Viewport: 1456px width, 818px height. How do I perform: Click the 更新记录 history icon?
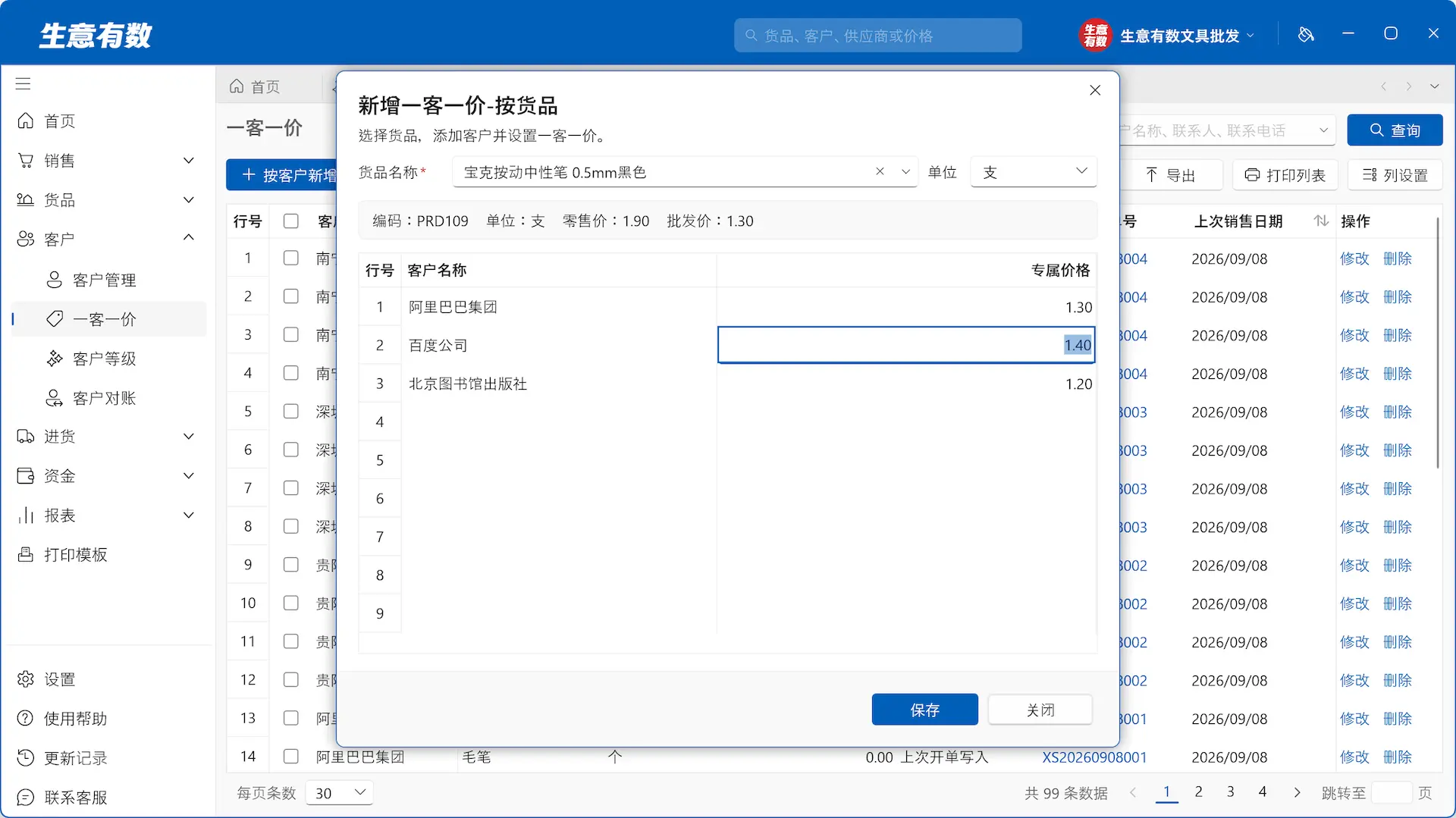click(26, 758)
